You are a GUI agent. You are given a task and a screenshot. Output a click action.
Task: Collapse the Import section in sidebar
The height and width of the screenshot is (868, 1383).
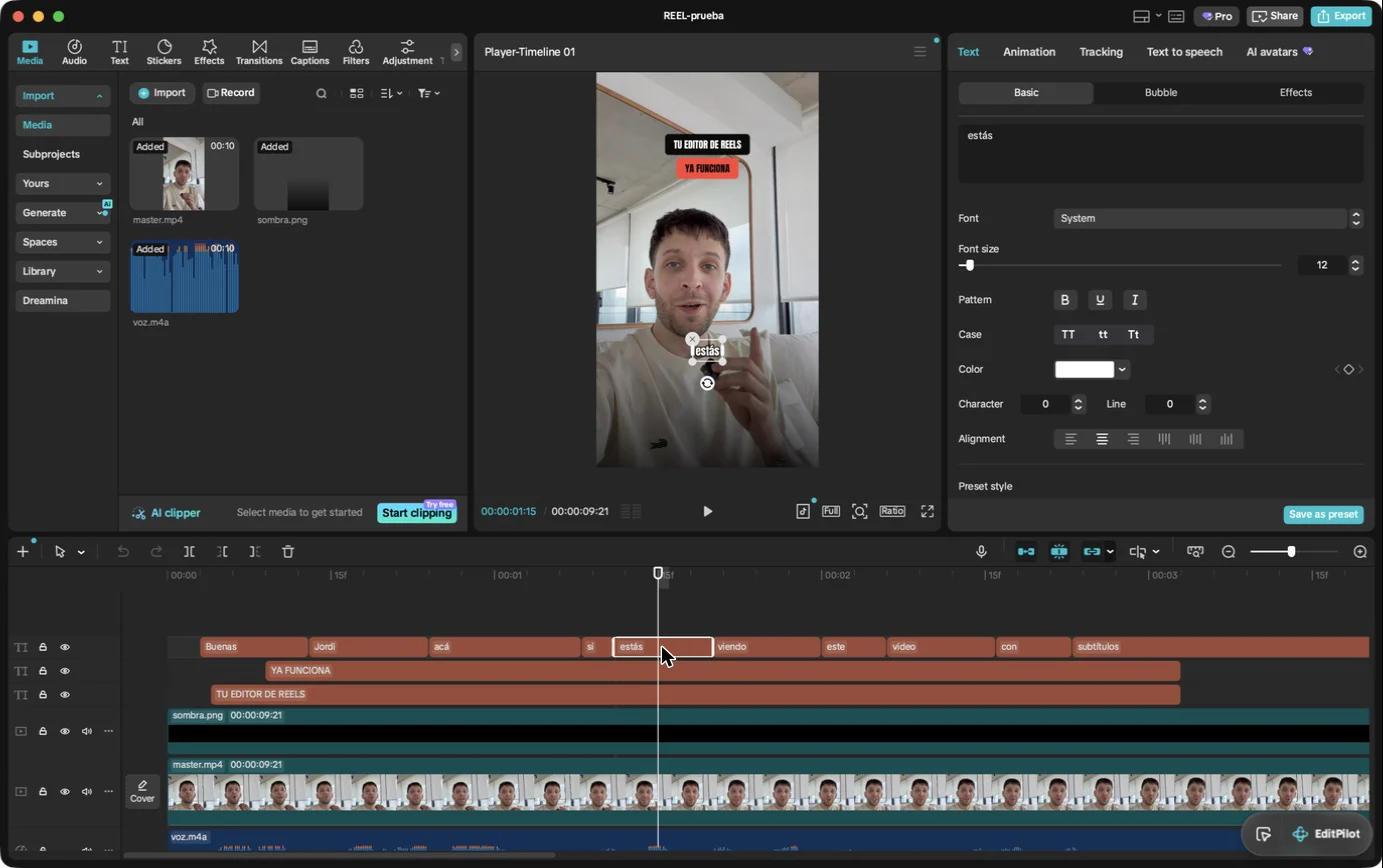coord(63,96)
